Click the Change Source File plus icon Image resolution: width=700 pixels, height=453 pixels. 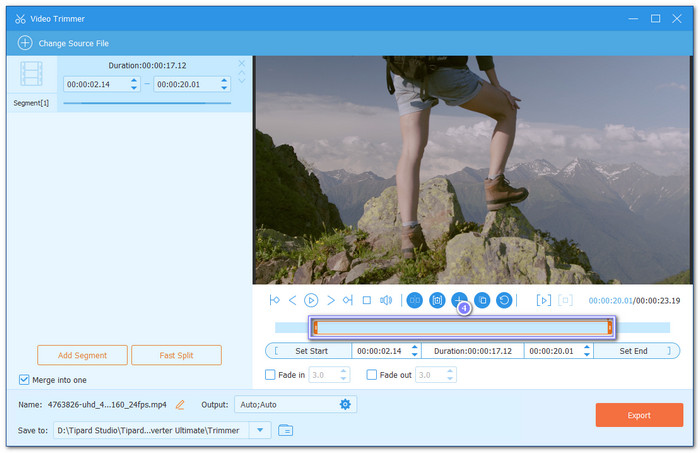(x=25, y=43)
